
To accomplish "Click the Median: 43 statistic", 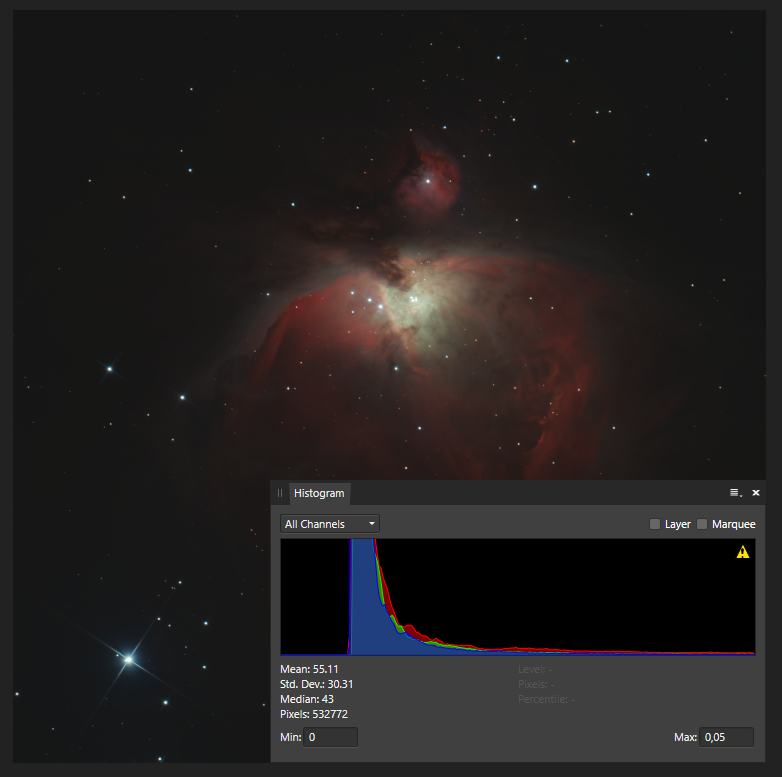I will (307, 699).
